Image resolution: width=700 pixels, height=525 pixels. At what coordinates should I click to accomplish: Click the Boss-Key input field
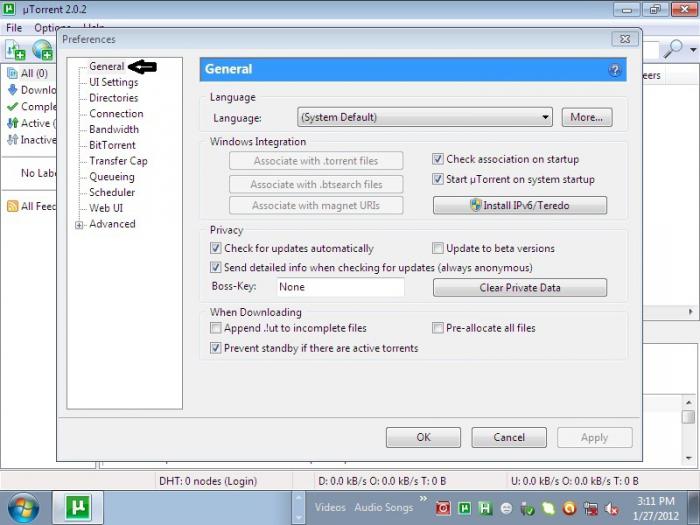coord(341,287)
